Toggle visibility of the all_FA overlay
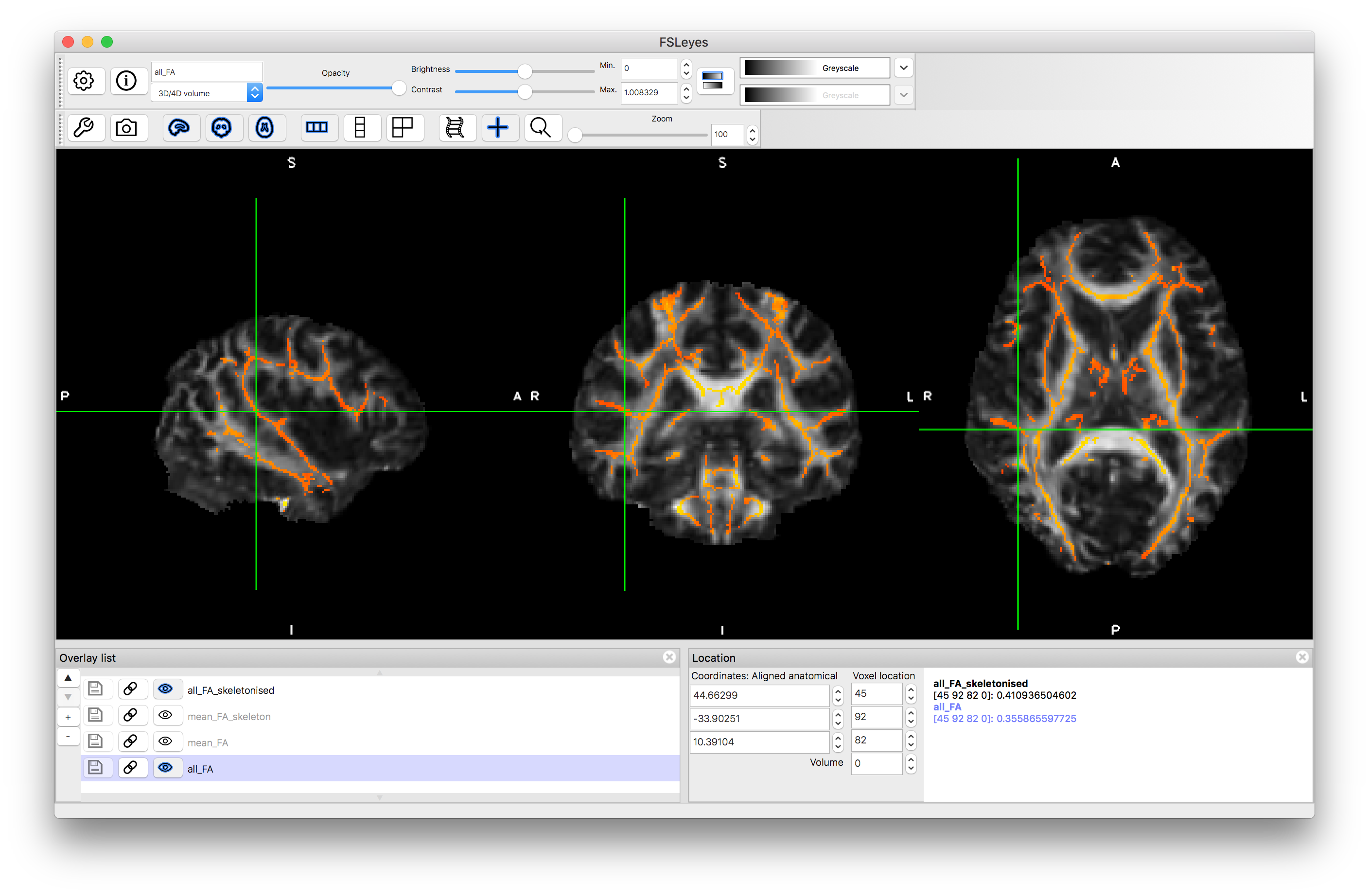 click(x=165, y=768)
